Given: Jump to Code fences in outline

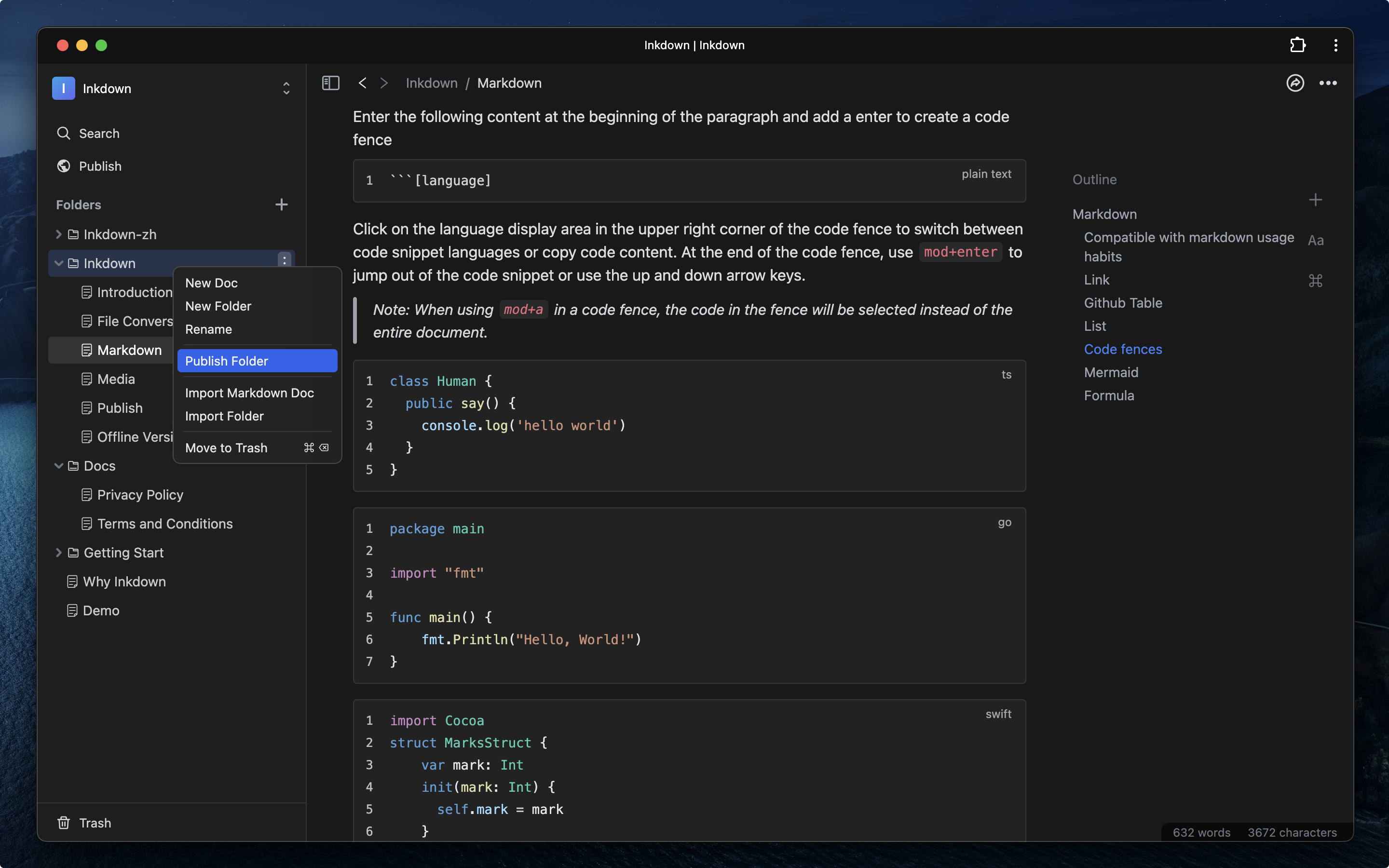Looking at the screenshot, I should point(1122,349).
